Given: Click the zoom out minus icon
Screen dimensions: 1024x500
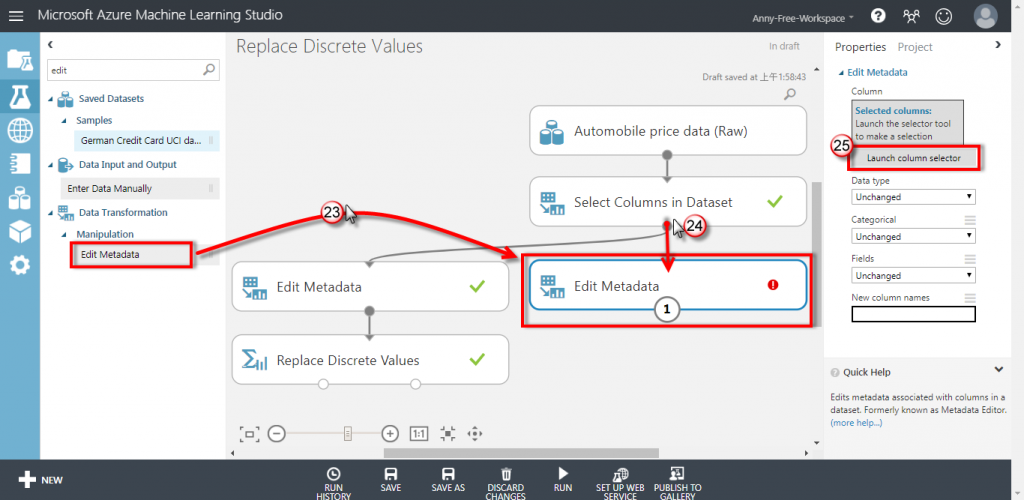Looking at the screenshot, I should pyautogui.click(x=277, y=433).
